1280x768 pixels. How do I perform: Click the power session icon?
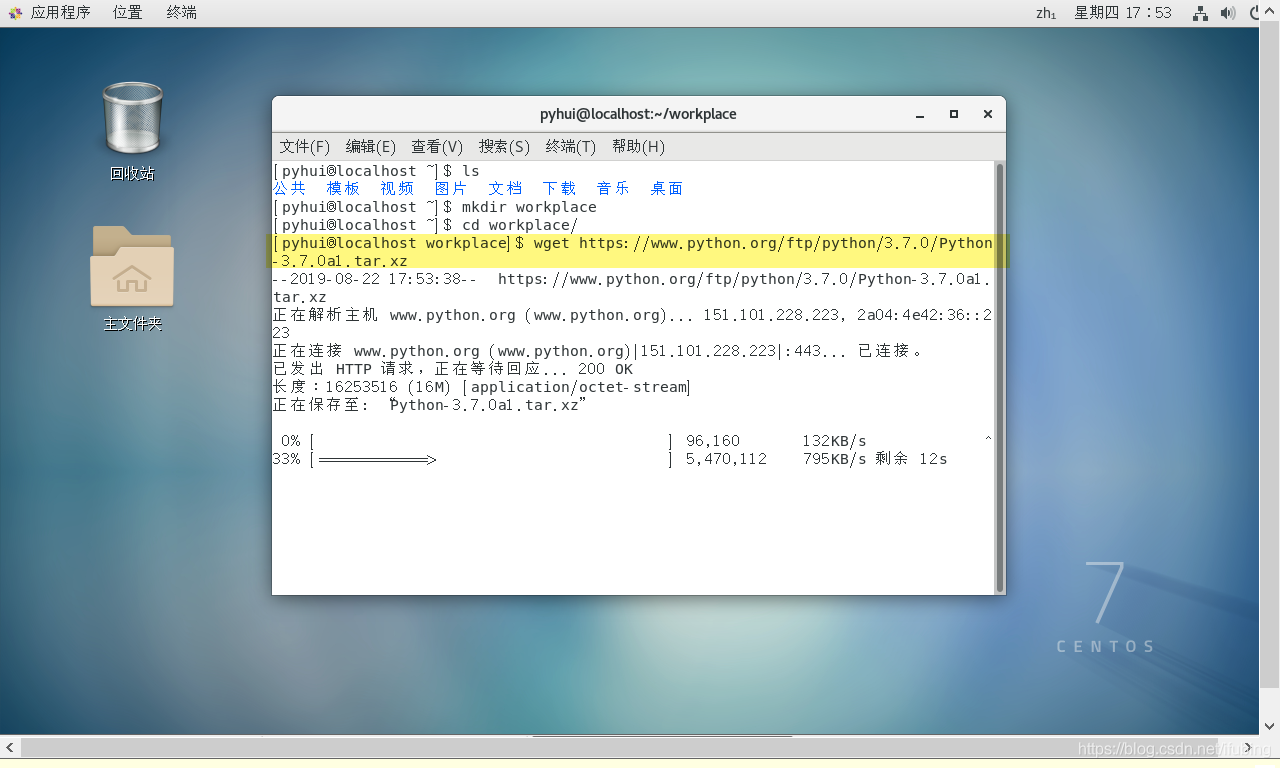tap(1257, 11)
